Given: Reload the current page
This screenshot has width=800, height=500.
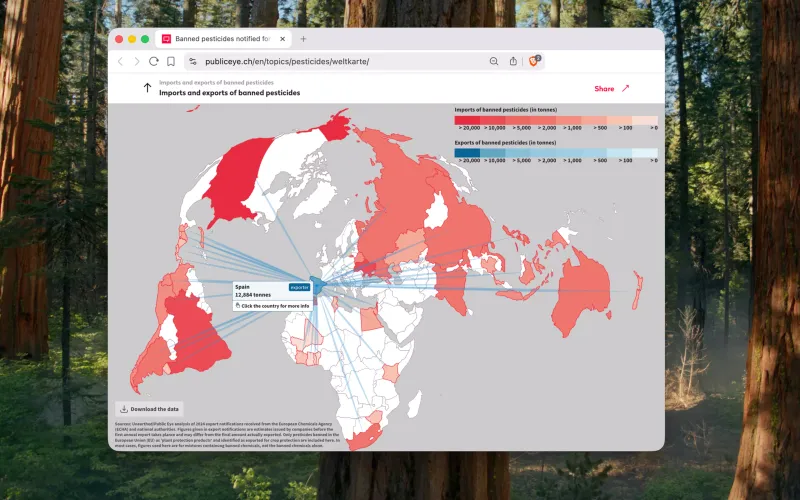Looking at the screenshot, I should pyautogui.click(x=154, y=61).
